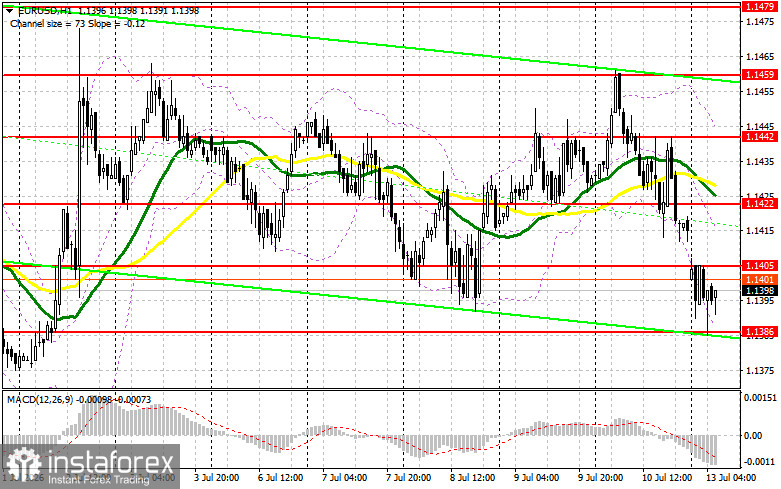
Task: Click the Channel size slope label
Action: 77,23
